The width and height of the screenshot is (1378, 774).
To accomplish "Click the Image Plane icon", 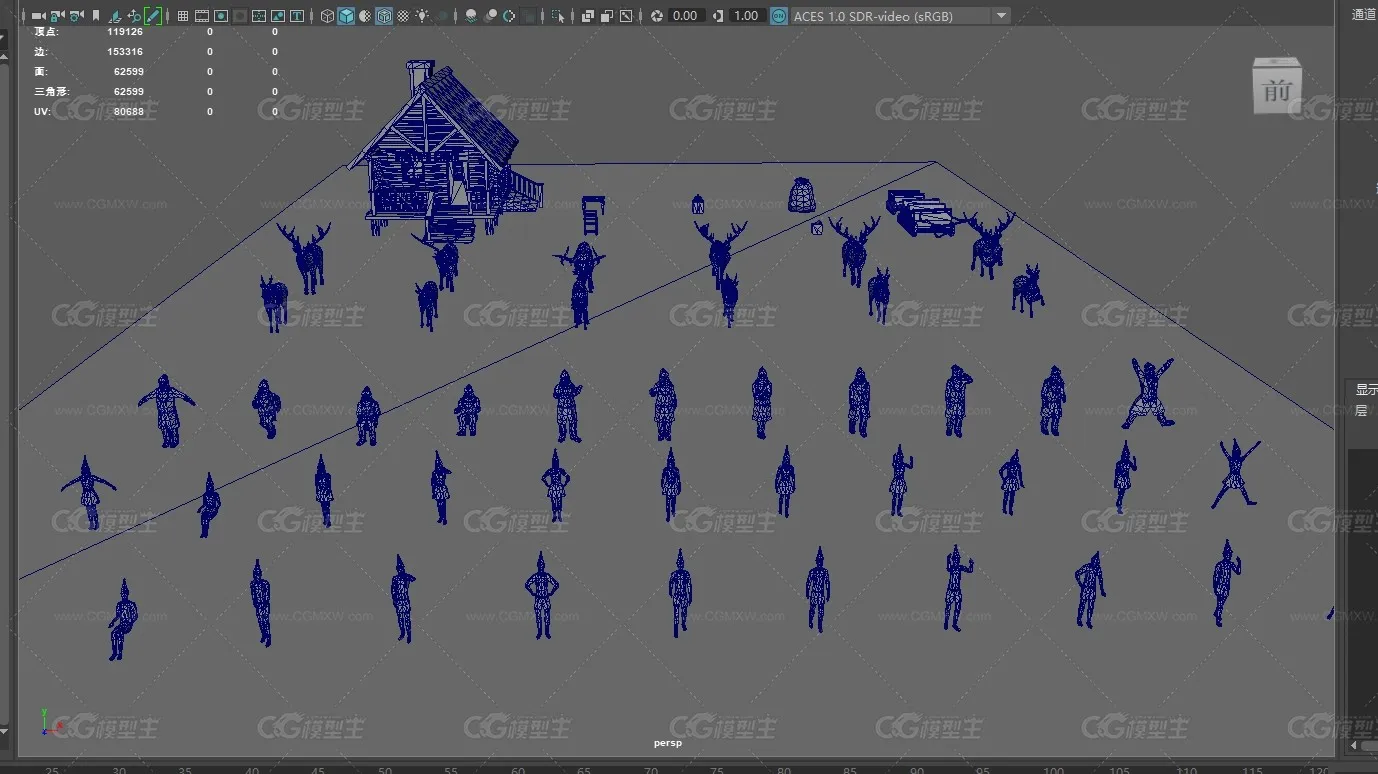I will (115, 16).
